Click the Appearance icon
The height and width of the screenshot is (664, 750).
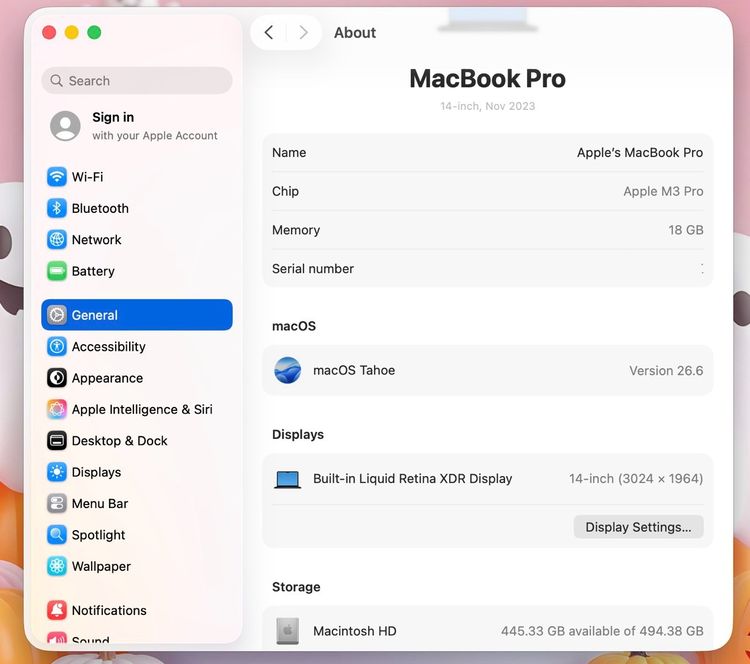tap(56, 377)
